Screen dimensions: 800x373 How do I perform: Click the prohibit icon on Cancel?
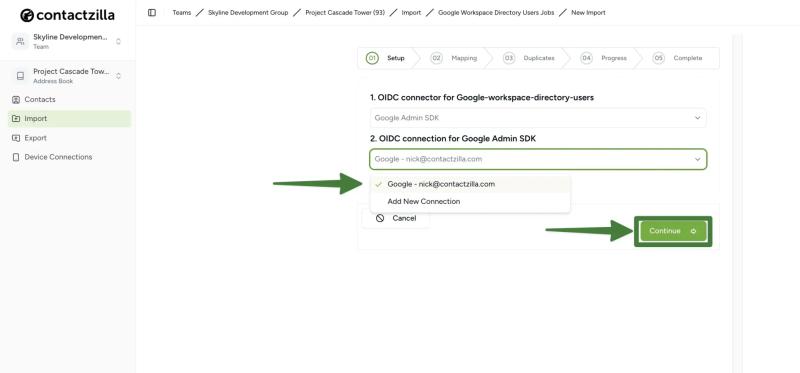point(380,218)
